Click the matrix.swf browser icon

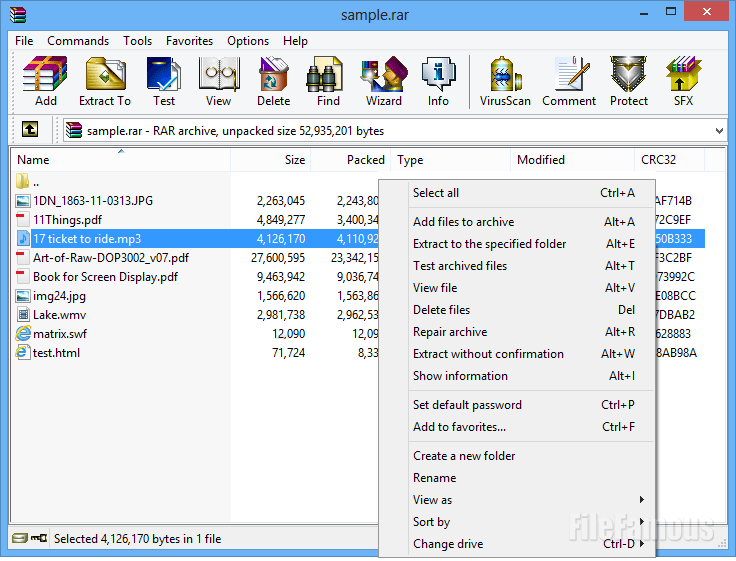pos(23,333)
